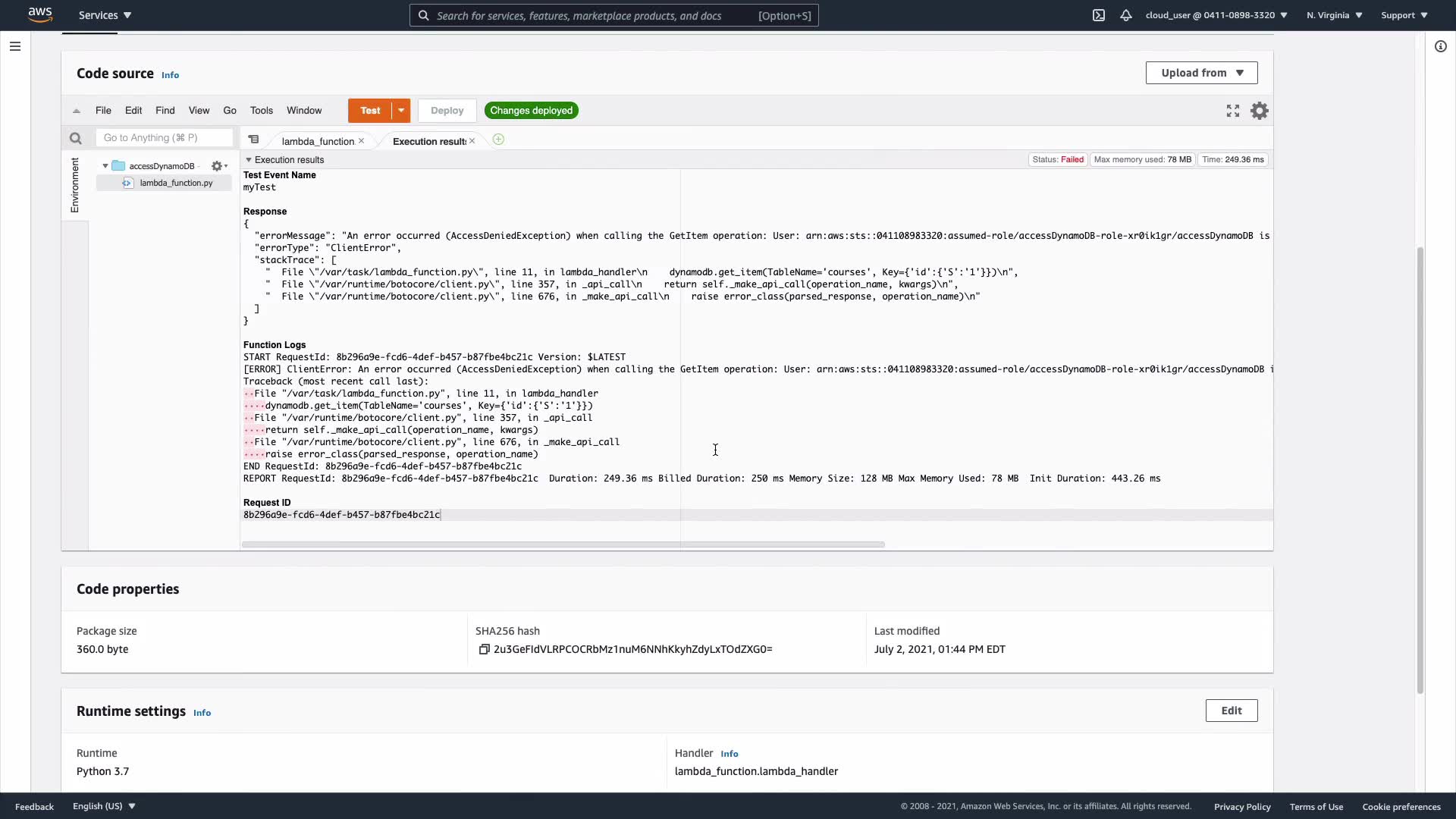This screenshot has height=819, width=1456.
Task: Click the horizontal scrollbar under results
Action: [563, 544]
